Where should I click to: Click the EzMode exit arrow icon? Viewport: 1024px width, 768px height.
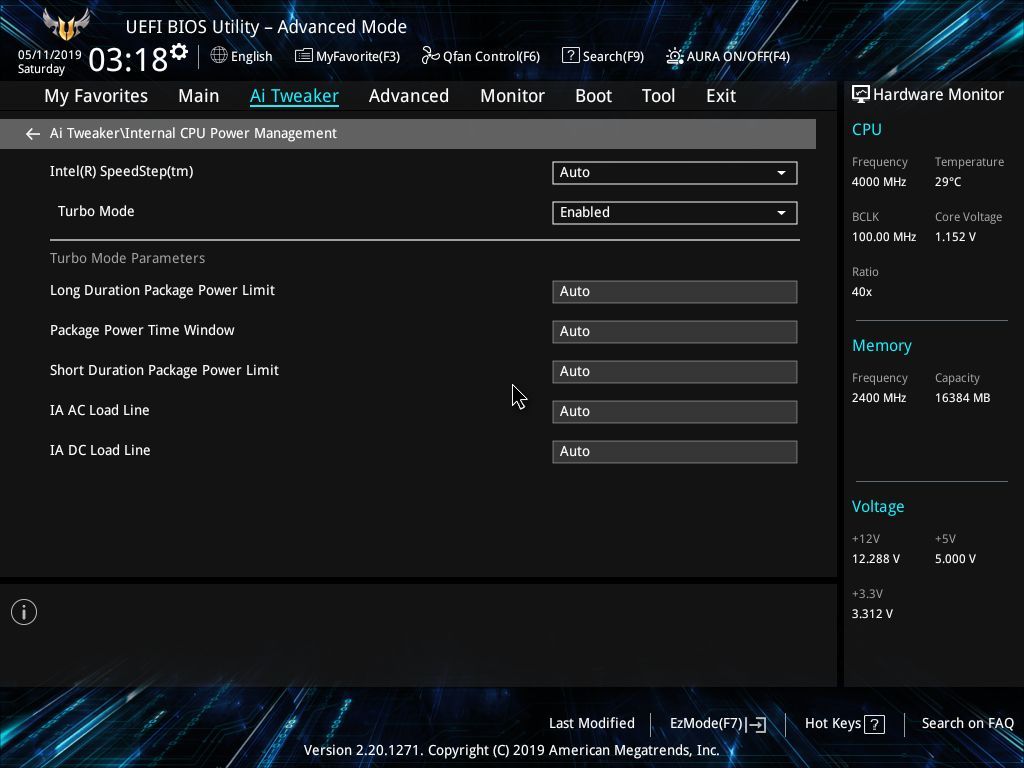[756, 724]
